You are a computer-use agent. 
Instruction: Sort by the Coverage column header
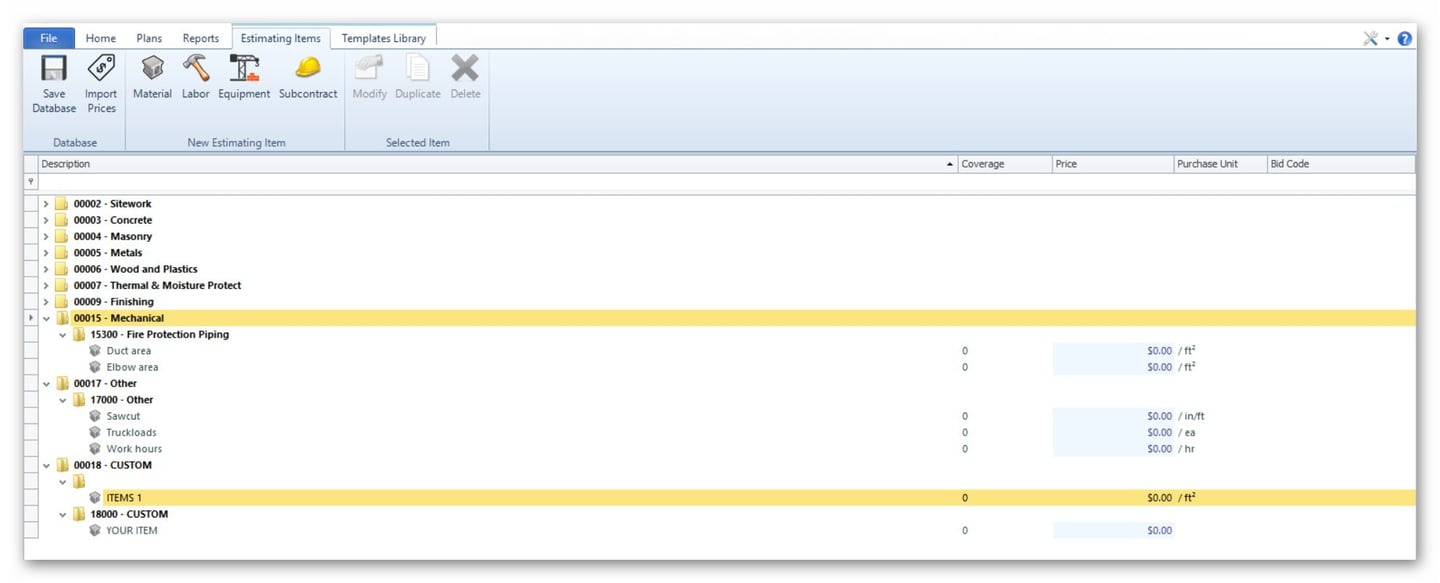[x=1005, y=164]
